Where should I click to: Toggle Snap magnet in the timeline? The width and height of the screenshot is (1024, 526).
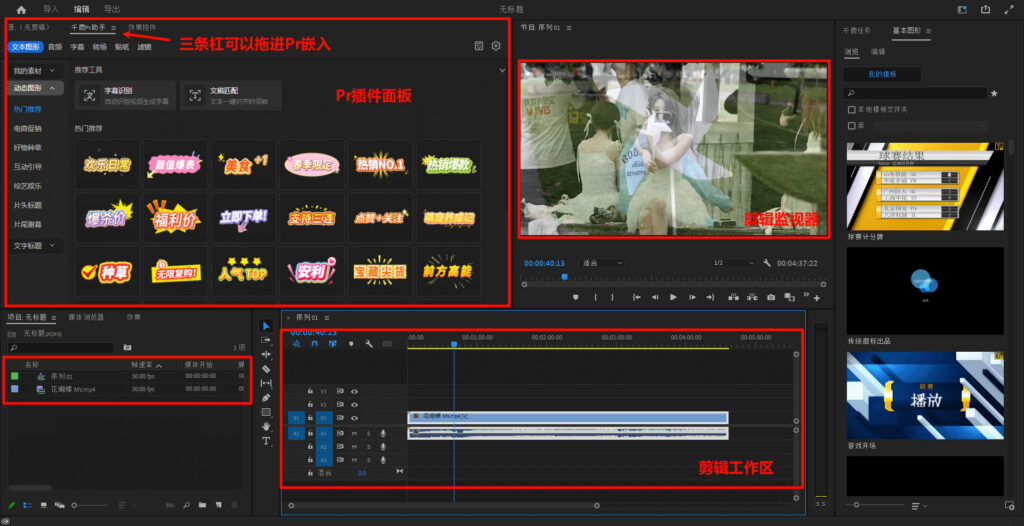(x=315, y=344)
